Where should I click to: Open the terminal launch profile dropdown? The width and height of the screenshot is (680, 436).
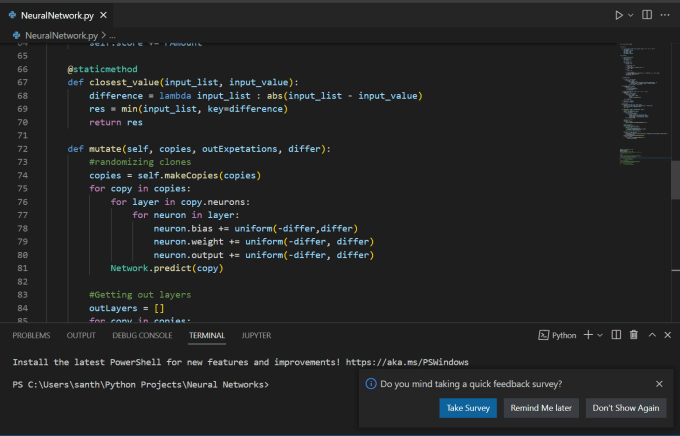[x=600, y=335]
